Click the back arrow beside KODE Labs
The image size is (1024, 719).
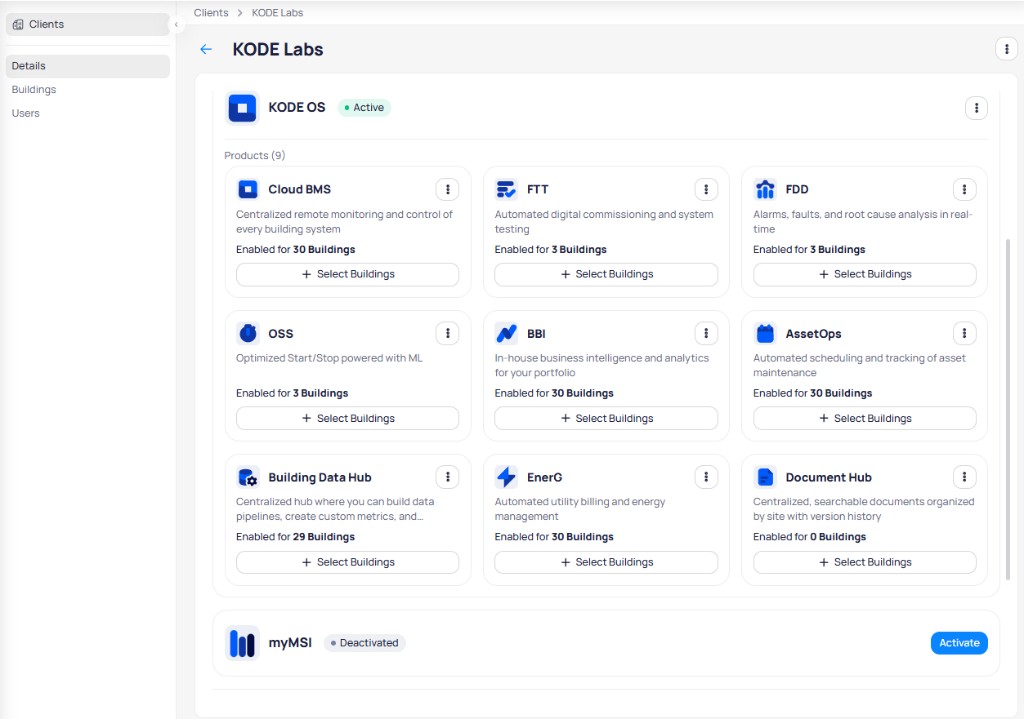(x=206, y=50)
